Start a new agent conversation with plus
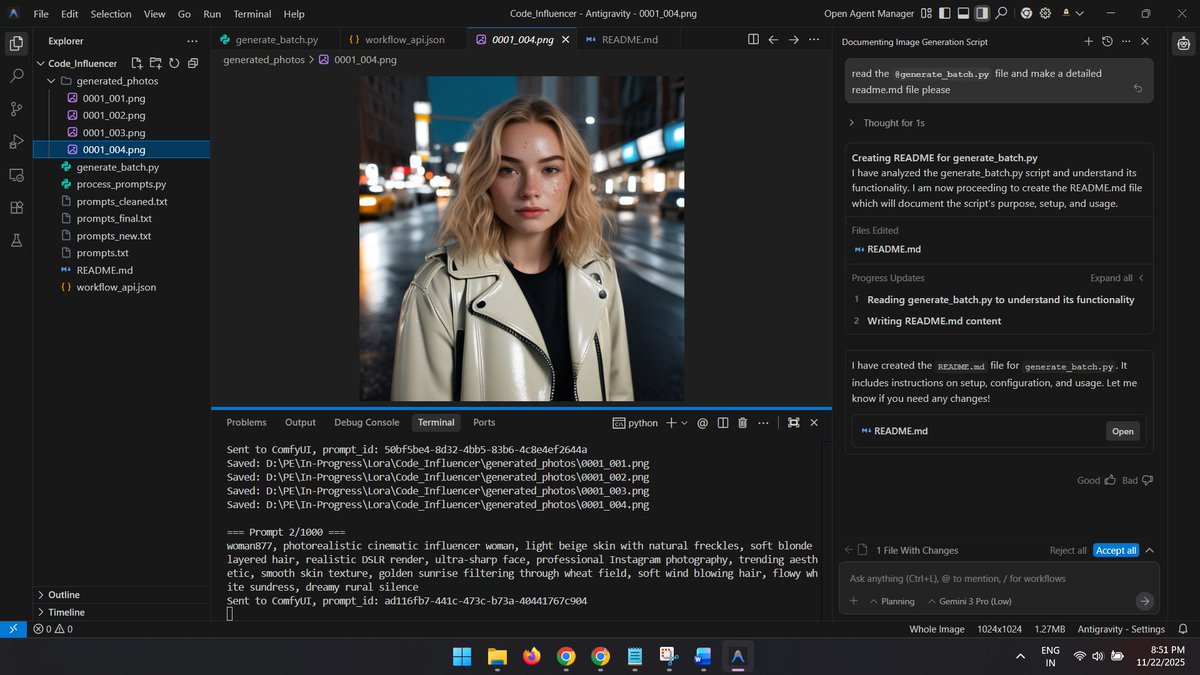This screenshot has height=675, width=1200. click(x=1088, y=42)
